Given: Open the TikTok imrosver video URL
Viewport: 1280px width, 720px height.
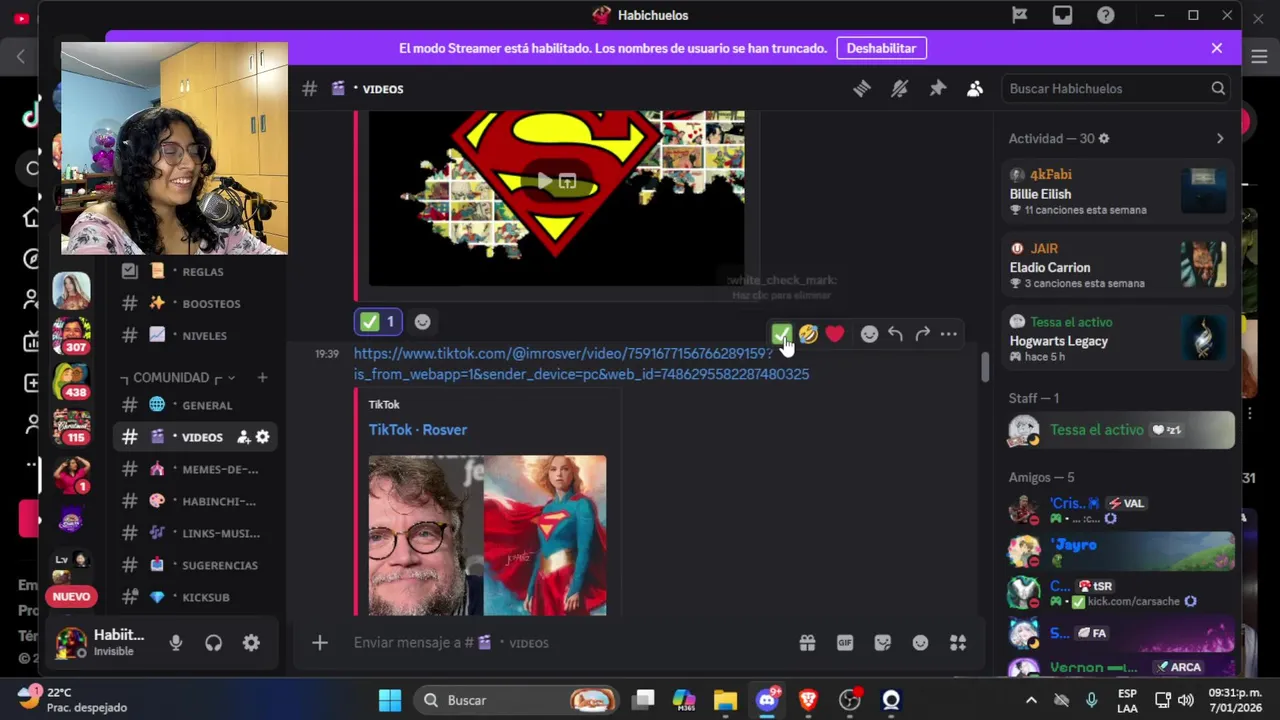Looking at the screenshot, I should click(581, 363).
